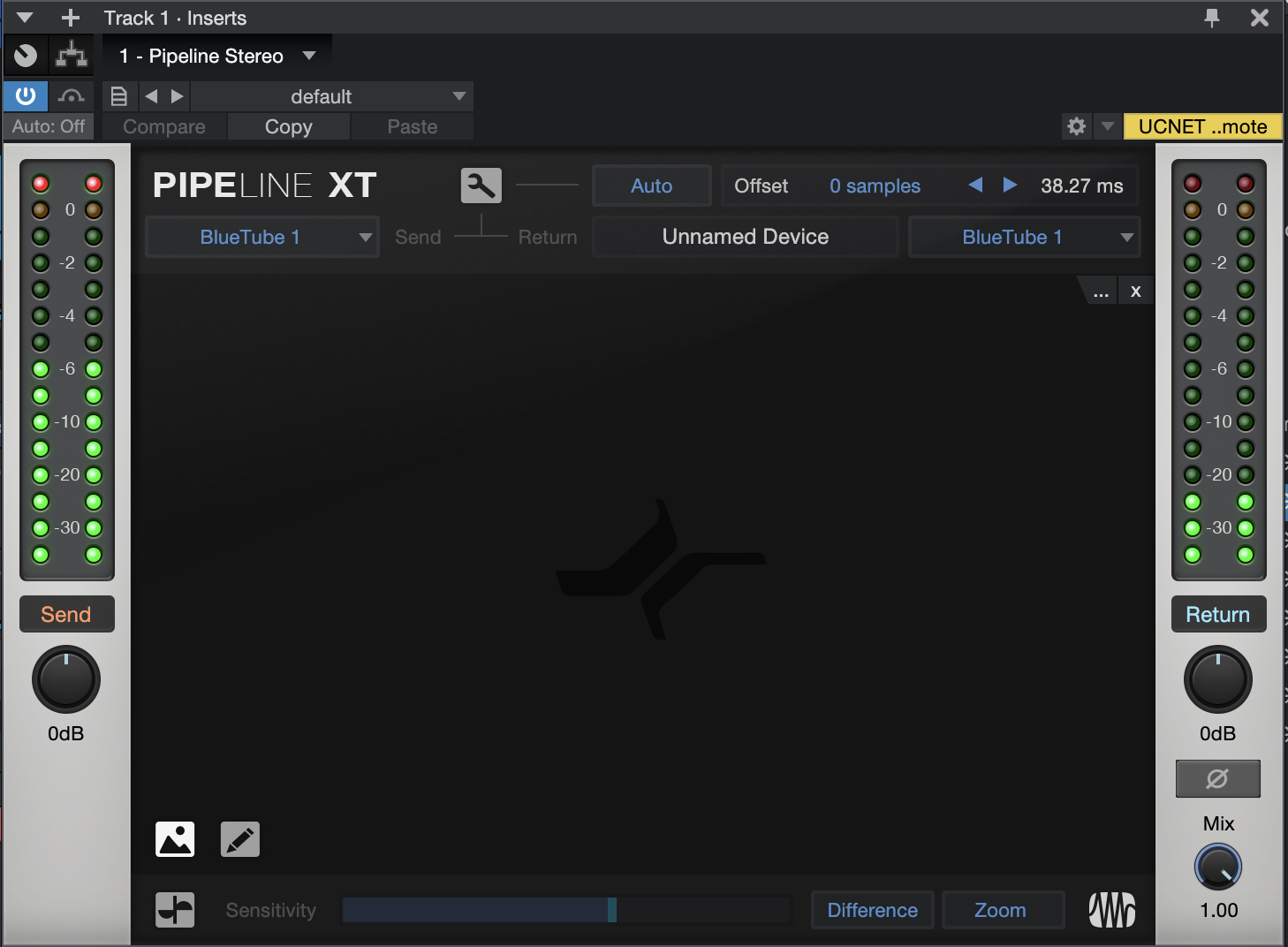Viewport: 1288px width, 947px height.
Task: Open the BlueTube 1 return dropdown
Action: [x=1024, y=237]
